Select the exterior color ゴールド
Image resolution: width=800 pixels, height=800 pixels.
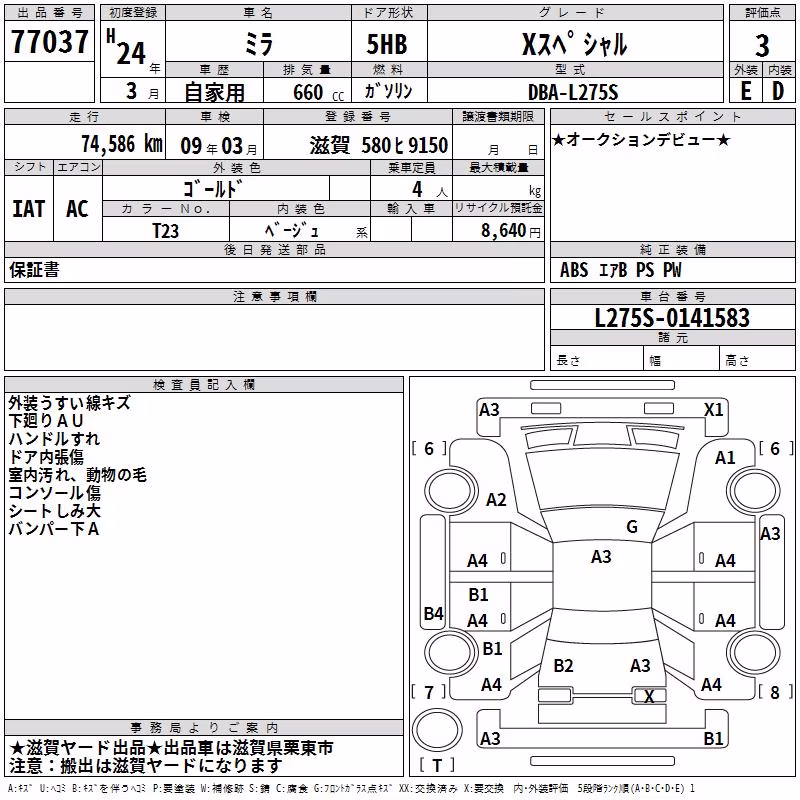[213, 189]
